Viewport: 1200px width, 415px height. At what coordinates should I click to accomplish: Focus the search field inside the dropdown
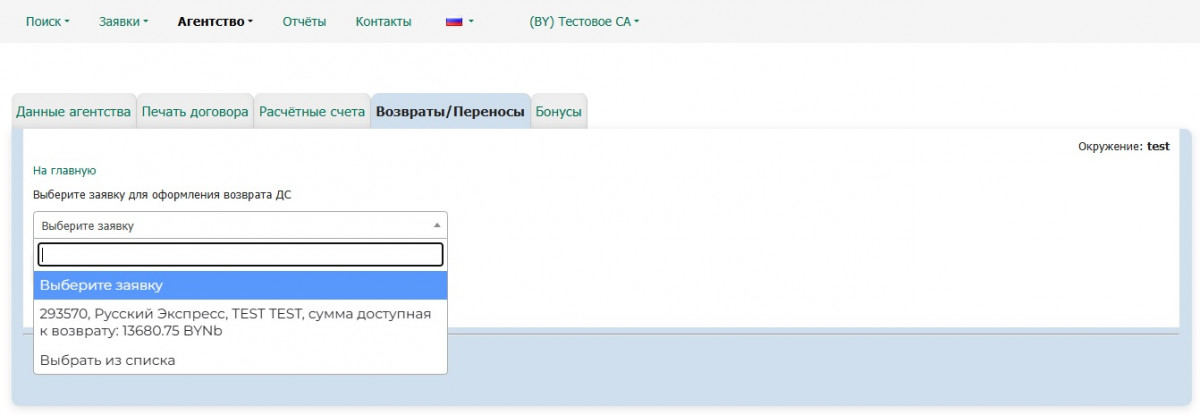point(240,255)
